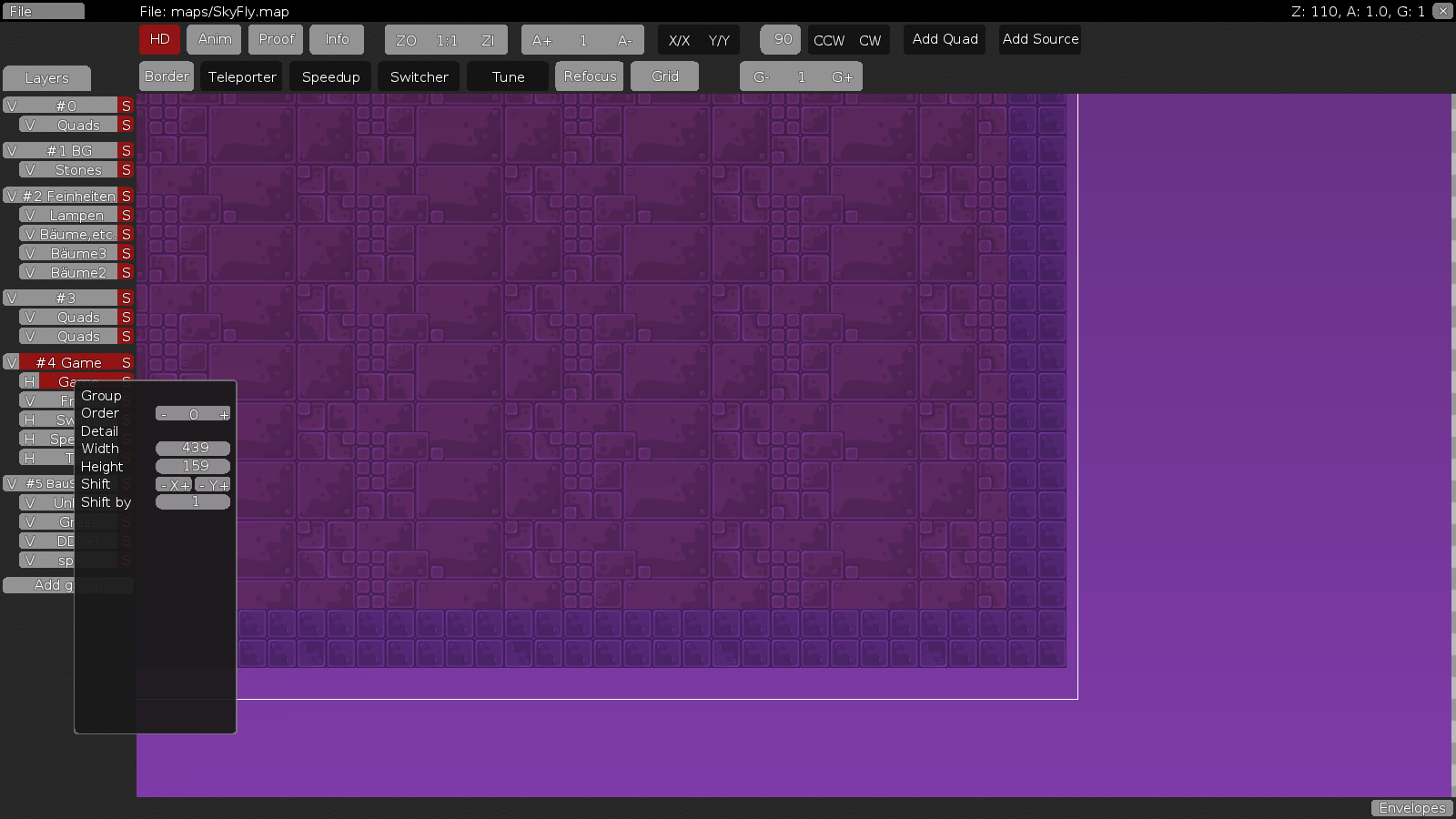1456x819 pixels.
Task: Flip brush horizontally with X/X icon
Action: point(678,40)
